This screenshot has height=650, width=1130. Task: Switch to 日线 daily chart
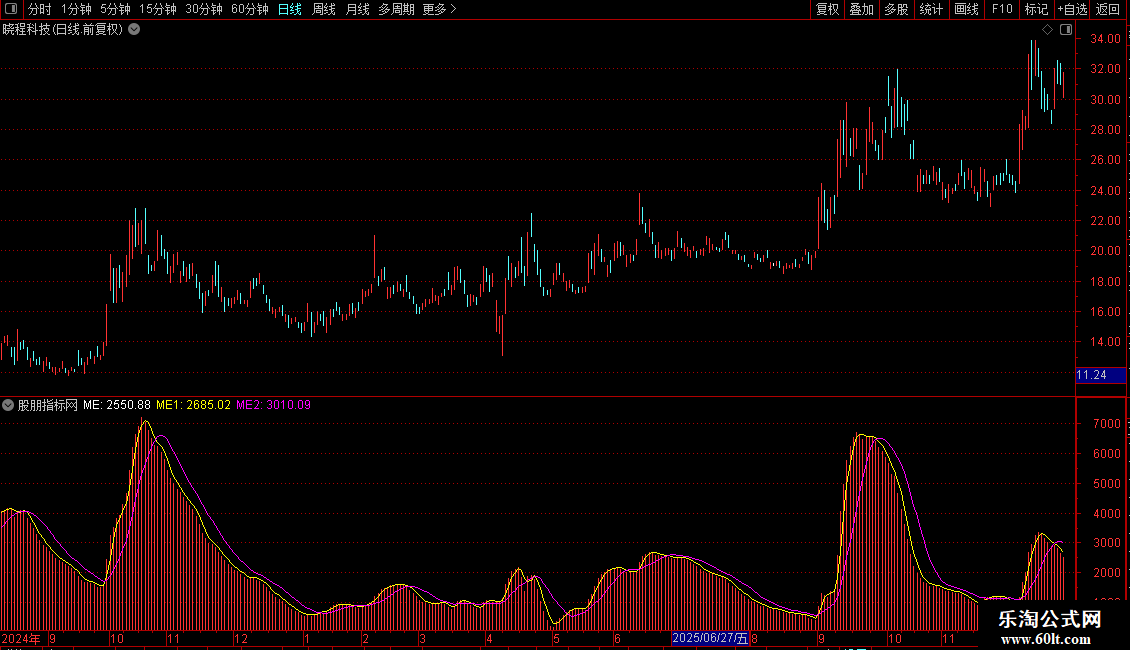290,9
